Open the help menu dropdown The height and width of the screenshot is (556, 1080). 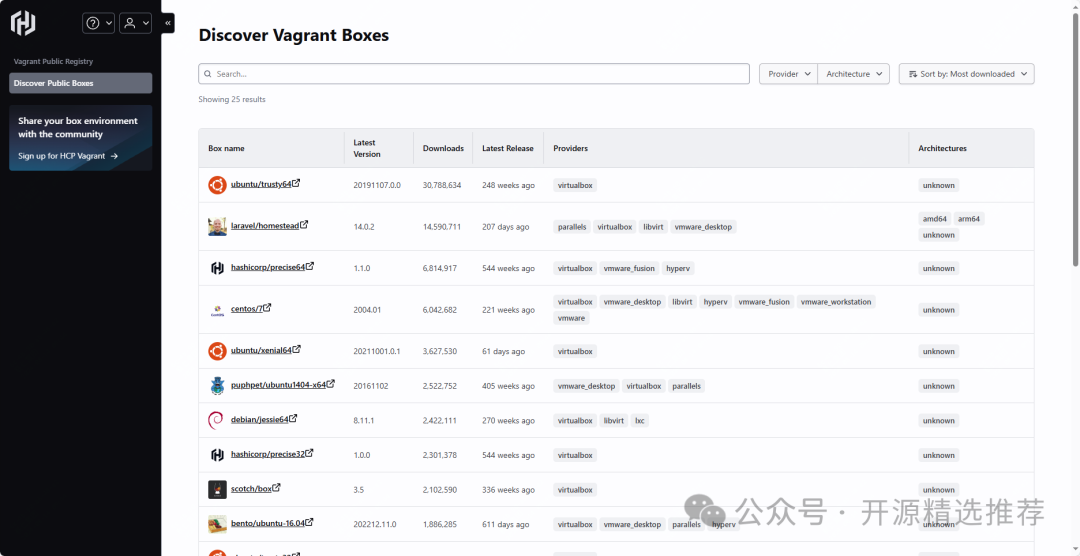pos(98,23)
